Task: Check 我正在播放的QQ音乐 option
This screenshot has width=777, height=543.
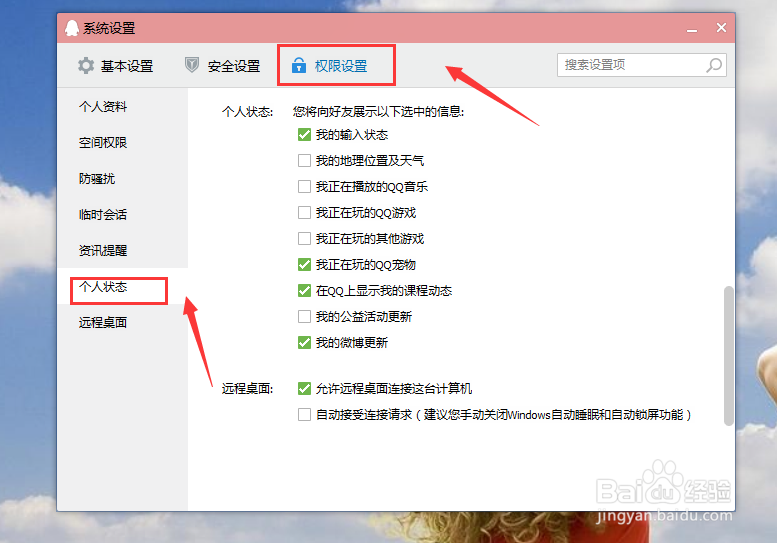Action: click(x=304, y=187)
